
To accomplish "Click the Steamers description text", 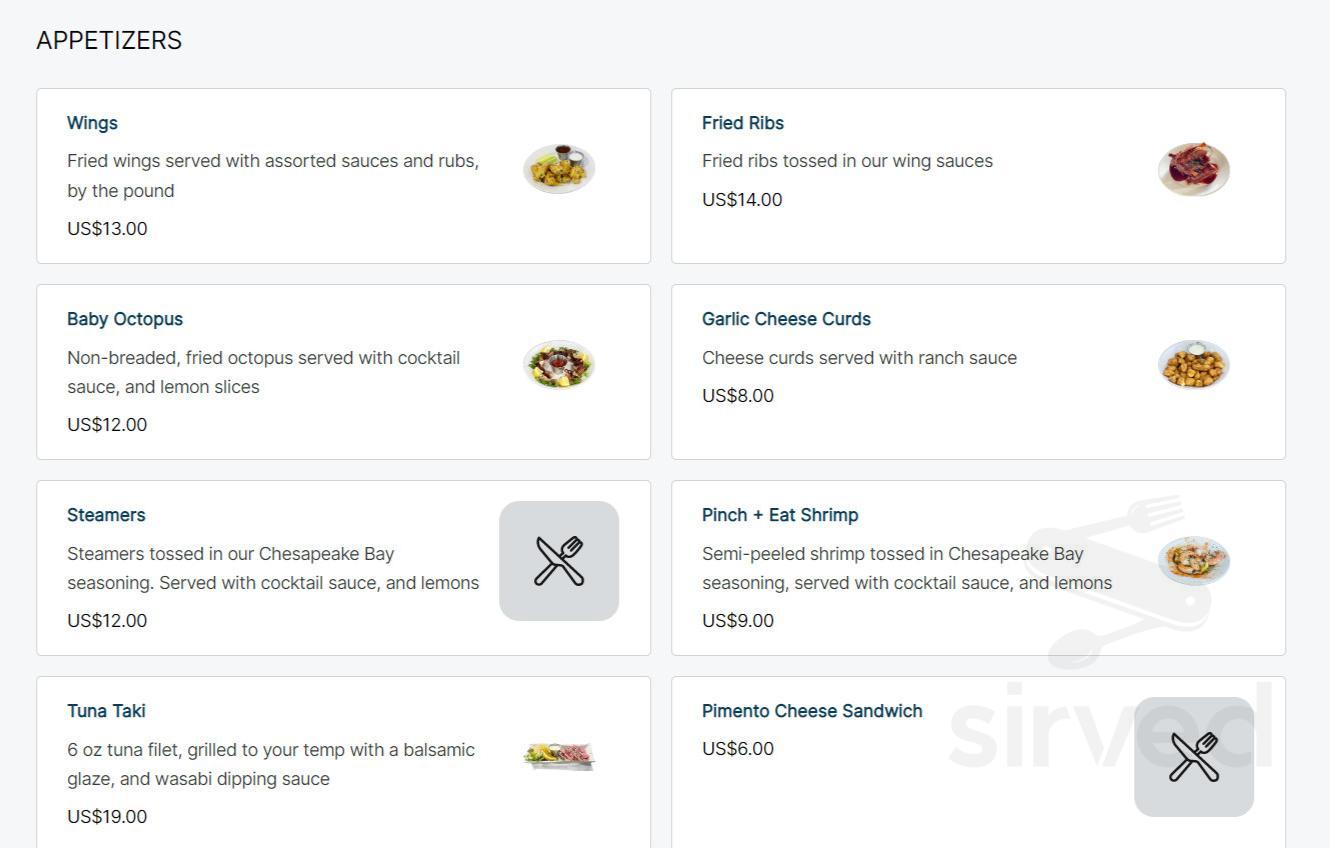I will 273,568.
